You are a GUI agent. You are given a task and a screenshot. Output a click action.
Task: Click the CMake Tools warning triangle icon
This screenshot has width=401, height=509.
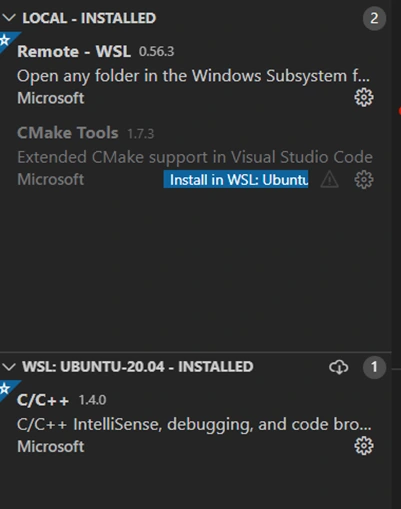[329, 180]
